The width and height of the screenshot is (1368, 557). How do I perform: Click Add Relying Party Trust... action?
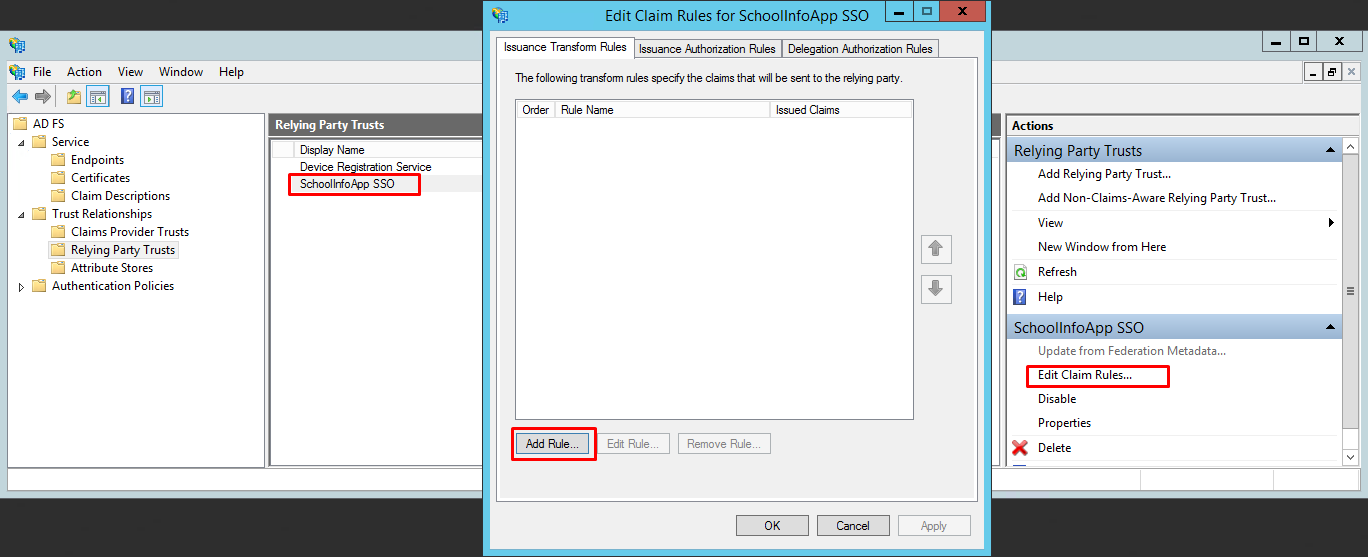1104,174
